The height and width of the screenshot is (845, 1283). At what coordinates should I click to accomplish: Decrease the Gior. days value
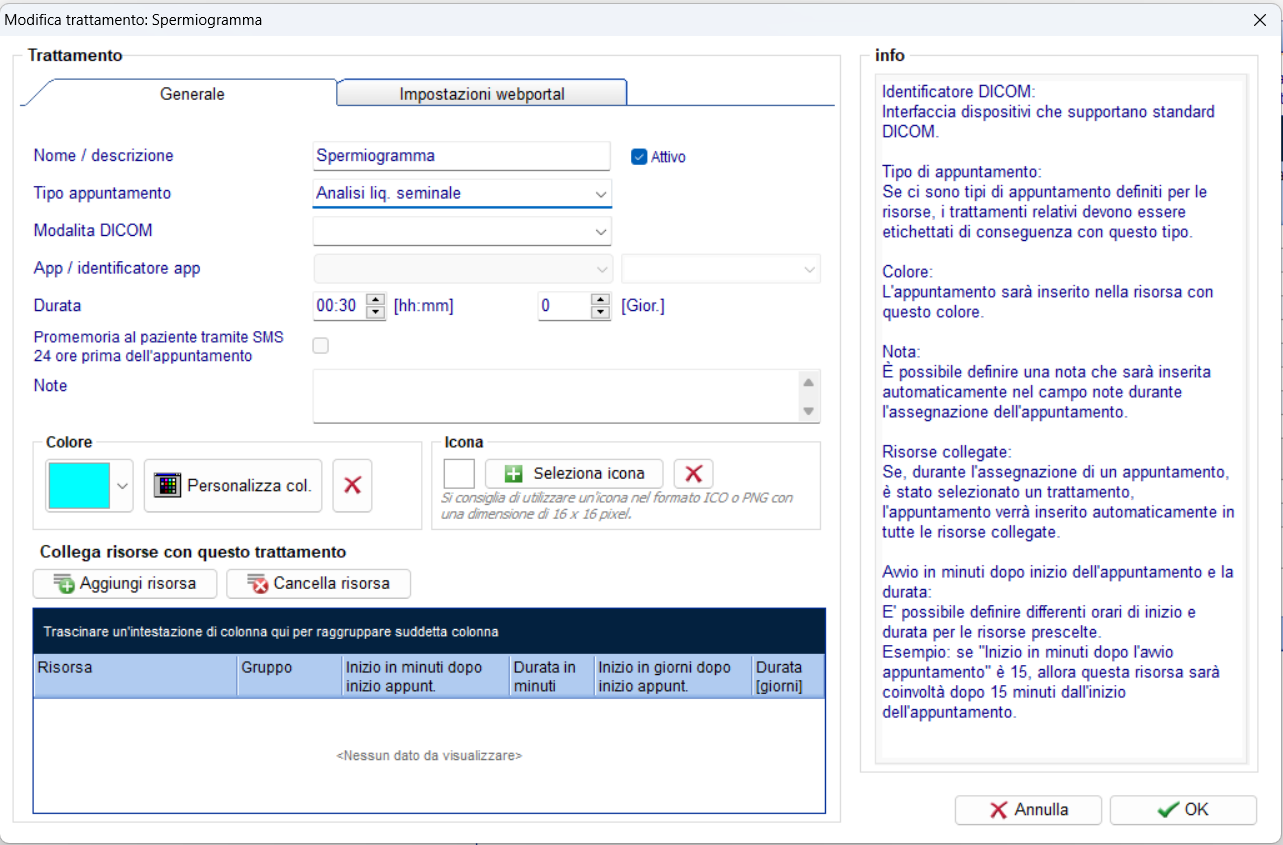(600, 312)
